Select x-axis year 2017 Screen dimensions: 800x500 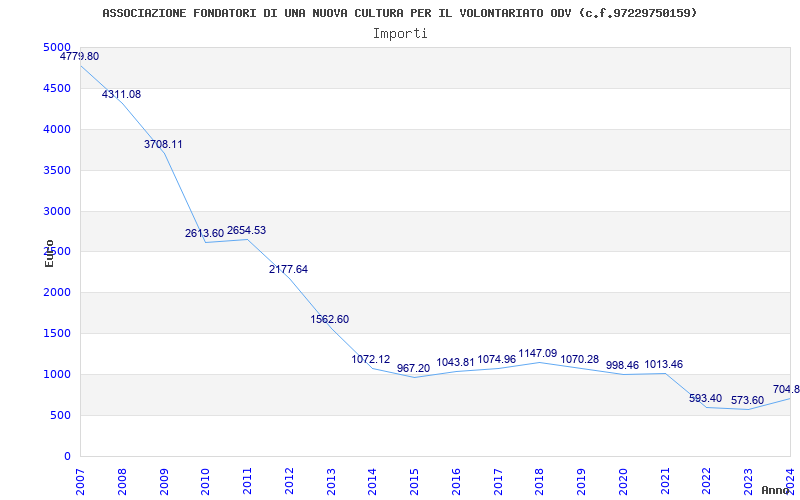click(498, 482)
